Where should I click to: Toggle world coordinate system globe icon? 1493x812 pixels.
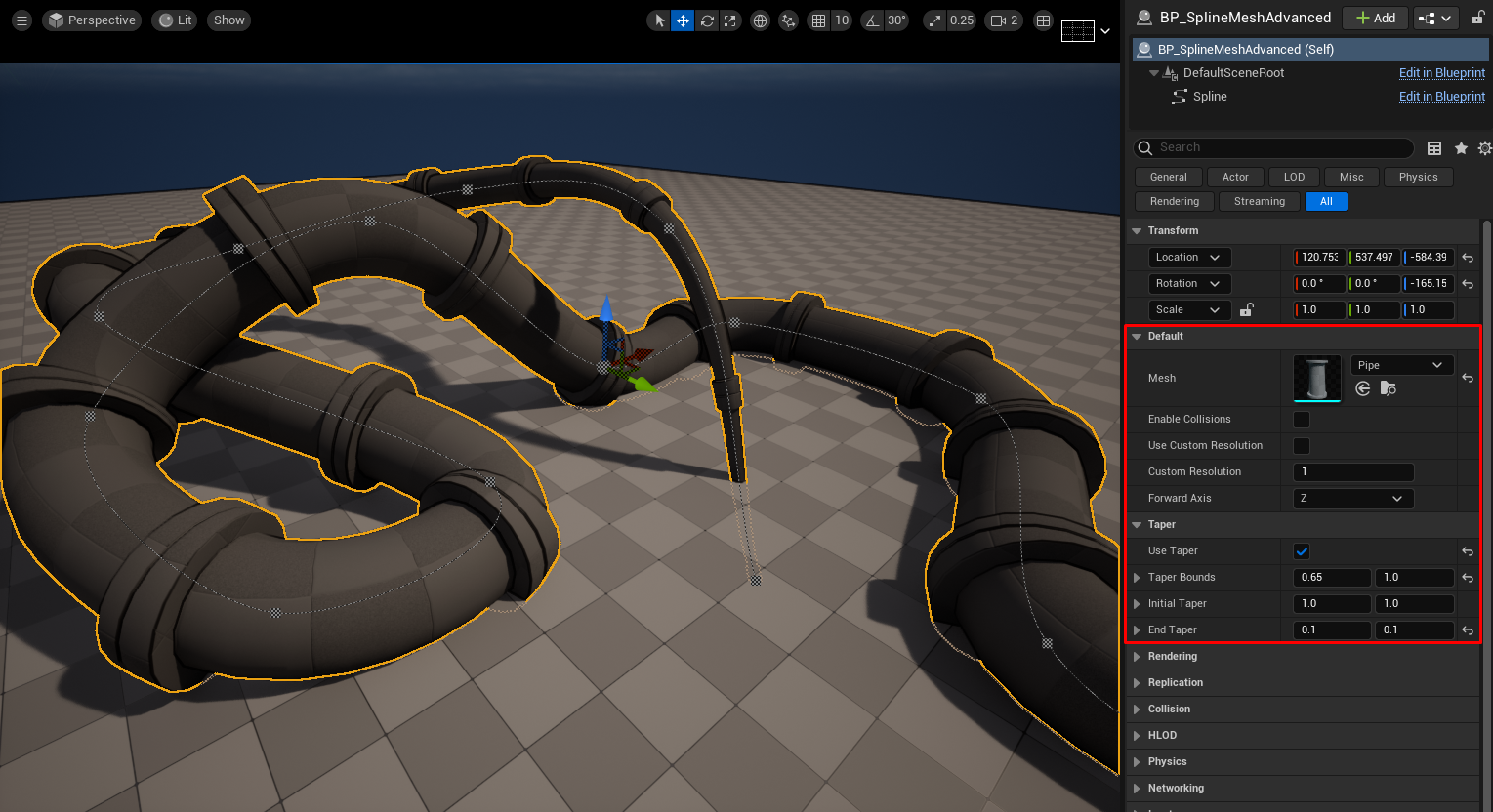click(x=760, y=20)
